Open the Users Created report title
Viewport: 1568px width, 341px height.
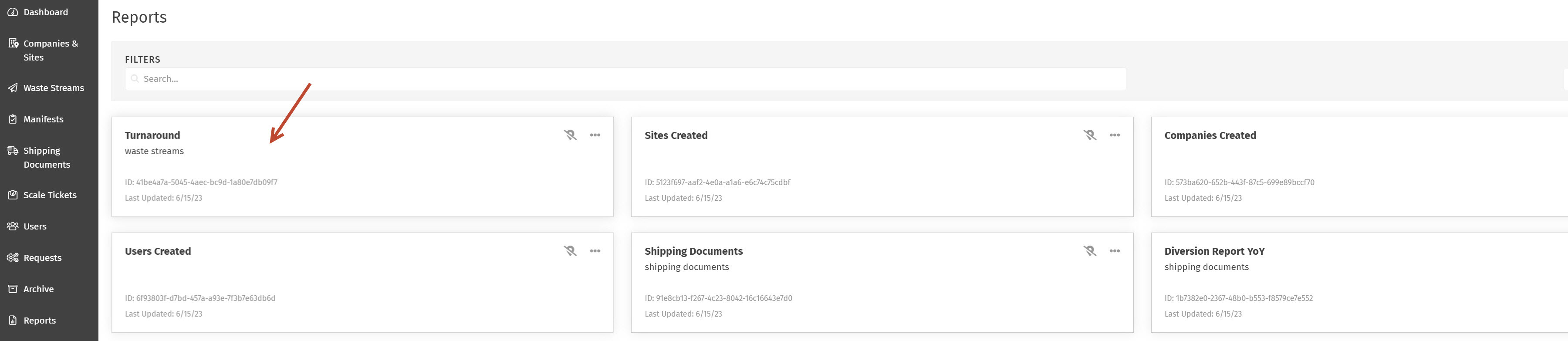(x=158, y=251)
